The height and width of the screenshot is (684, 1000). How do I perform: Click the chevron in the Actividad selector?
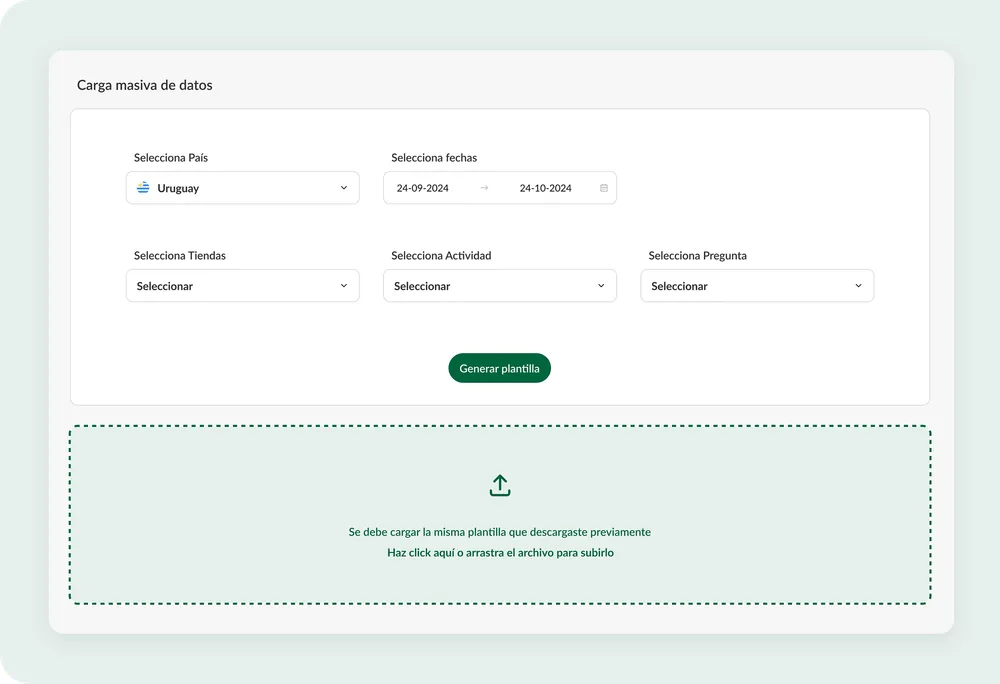[x=601, y=286]
